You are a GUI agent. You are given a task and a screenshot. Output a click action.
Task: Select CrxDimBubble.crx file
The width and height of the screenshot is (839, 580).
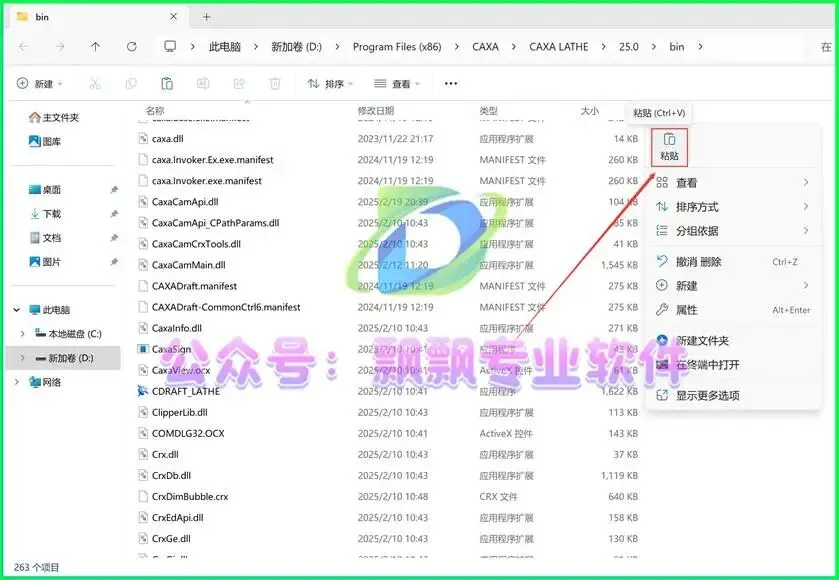pos(189,497)
